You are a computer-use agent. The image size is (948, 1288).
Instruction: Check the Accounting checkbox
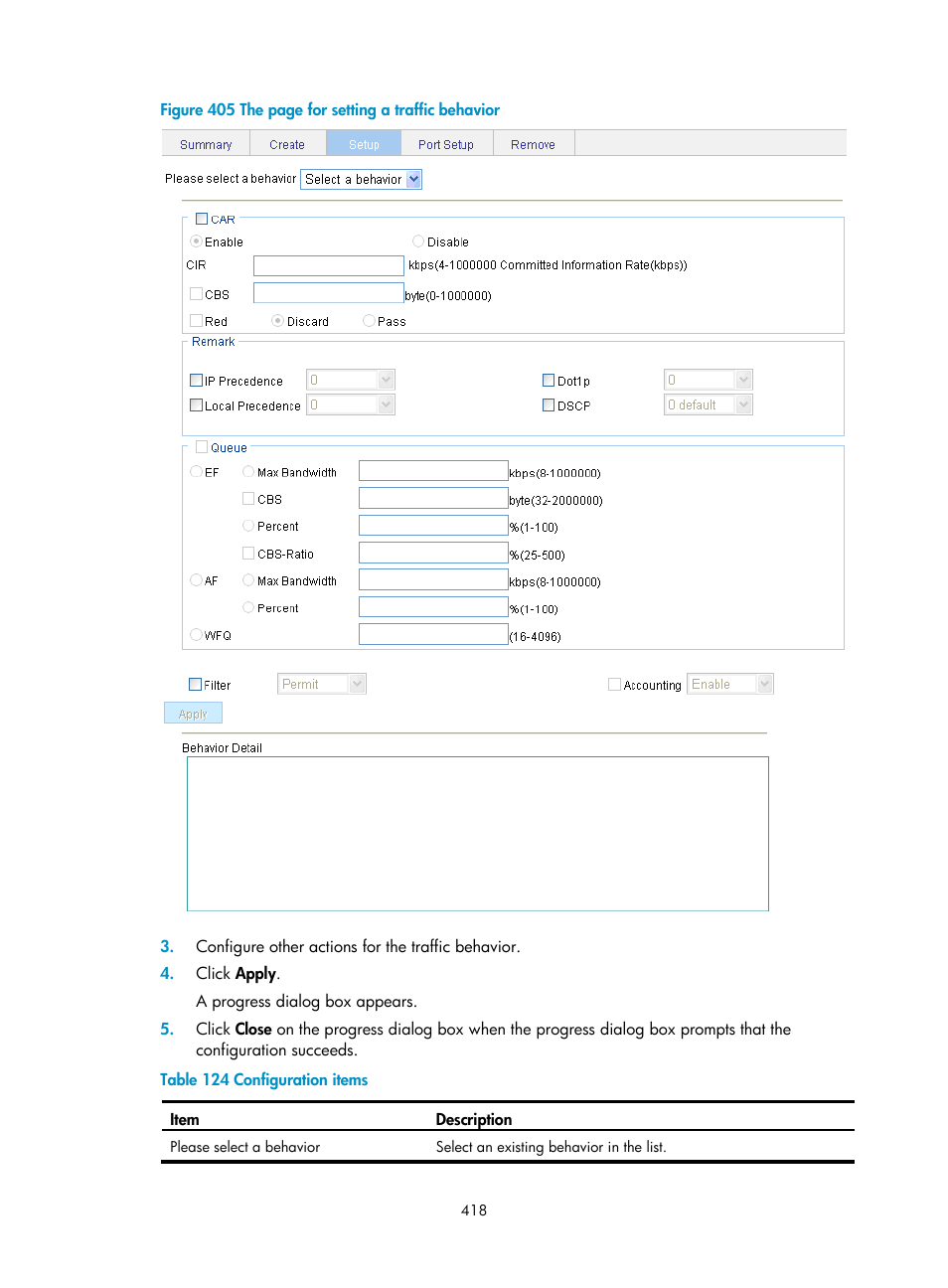click(614, 684)
